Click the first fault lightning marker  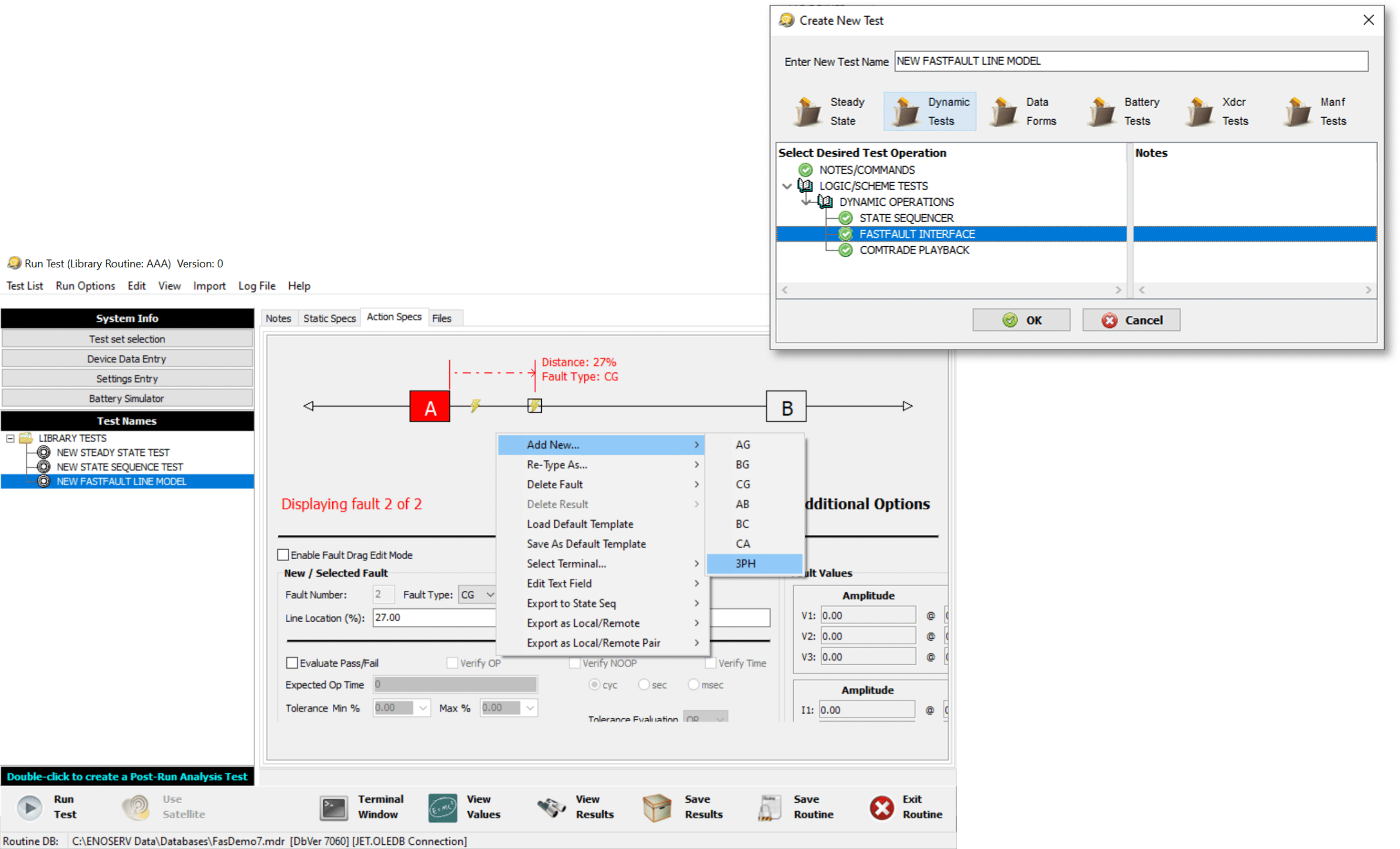475,406
